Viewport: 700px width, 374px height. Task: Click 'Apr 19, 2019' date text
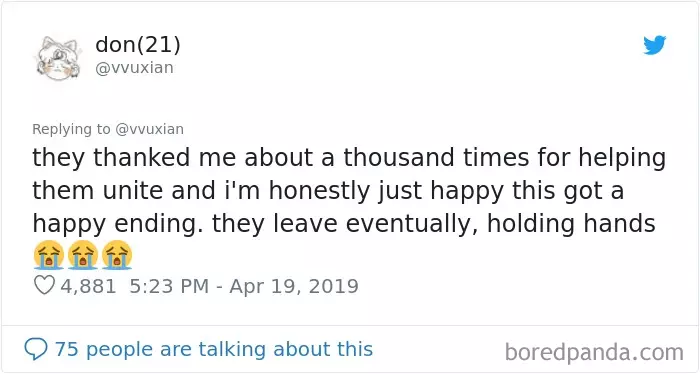coord(294,287)
